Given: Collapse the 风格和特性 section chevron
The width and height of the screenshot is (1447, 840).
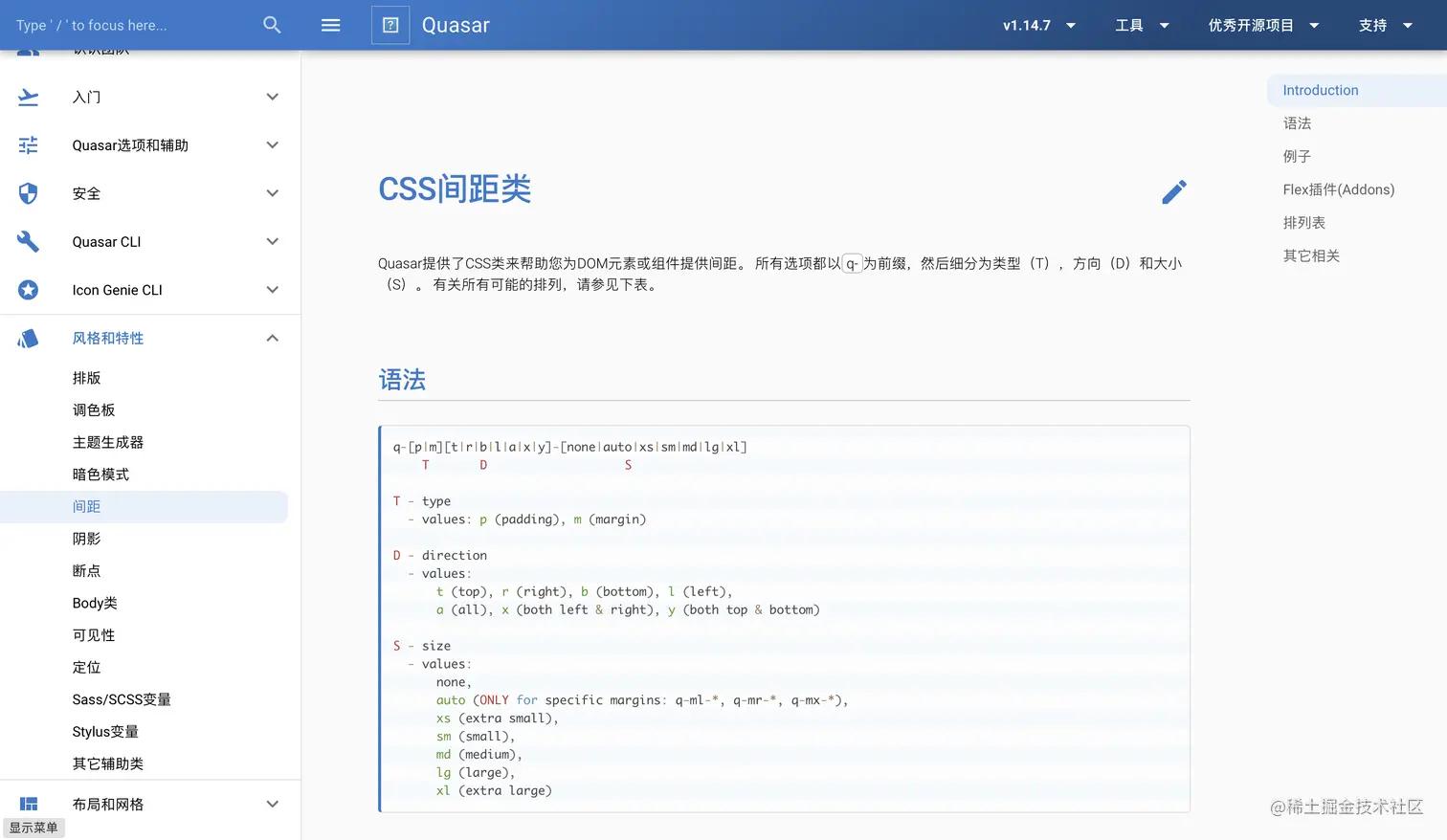Looking at the screenshot, I should (273, 339).
